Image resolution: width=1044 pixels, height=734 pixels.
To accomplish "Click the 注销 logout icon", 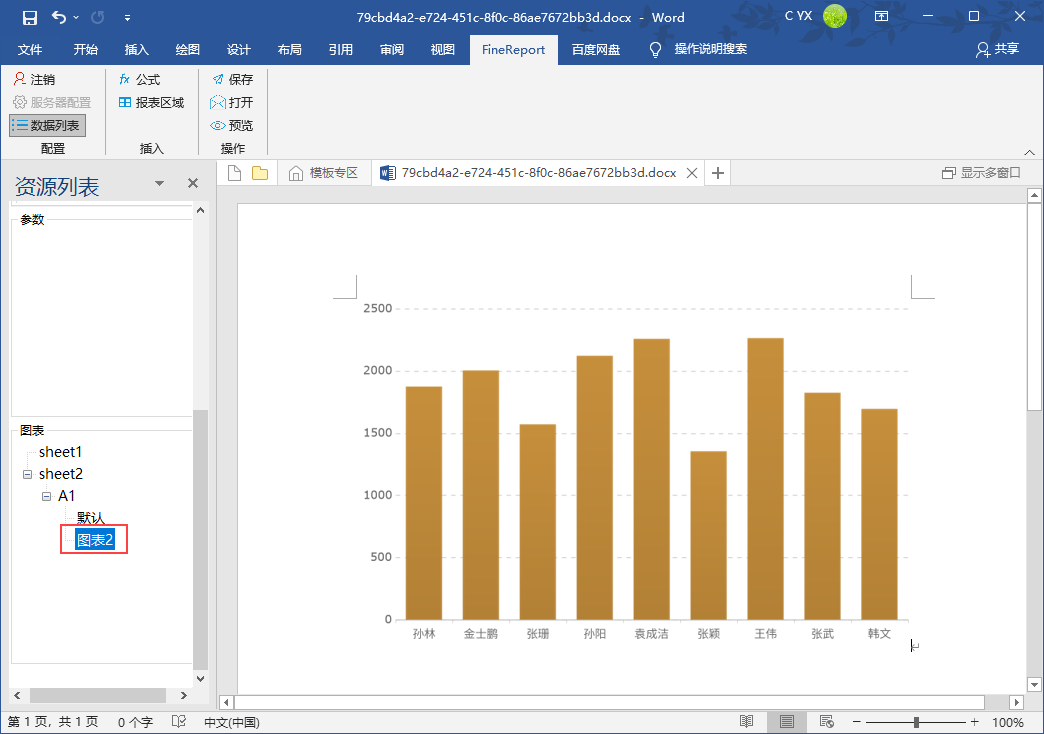I will point(19,79).
